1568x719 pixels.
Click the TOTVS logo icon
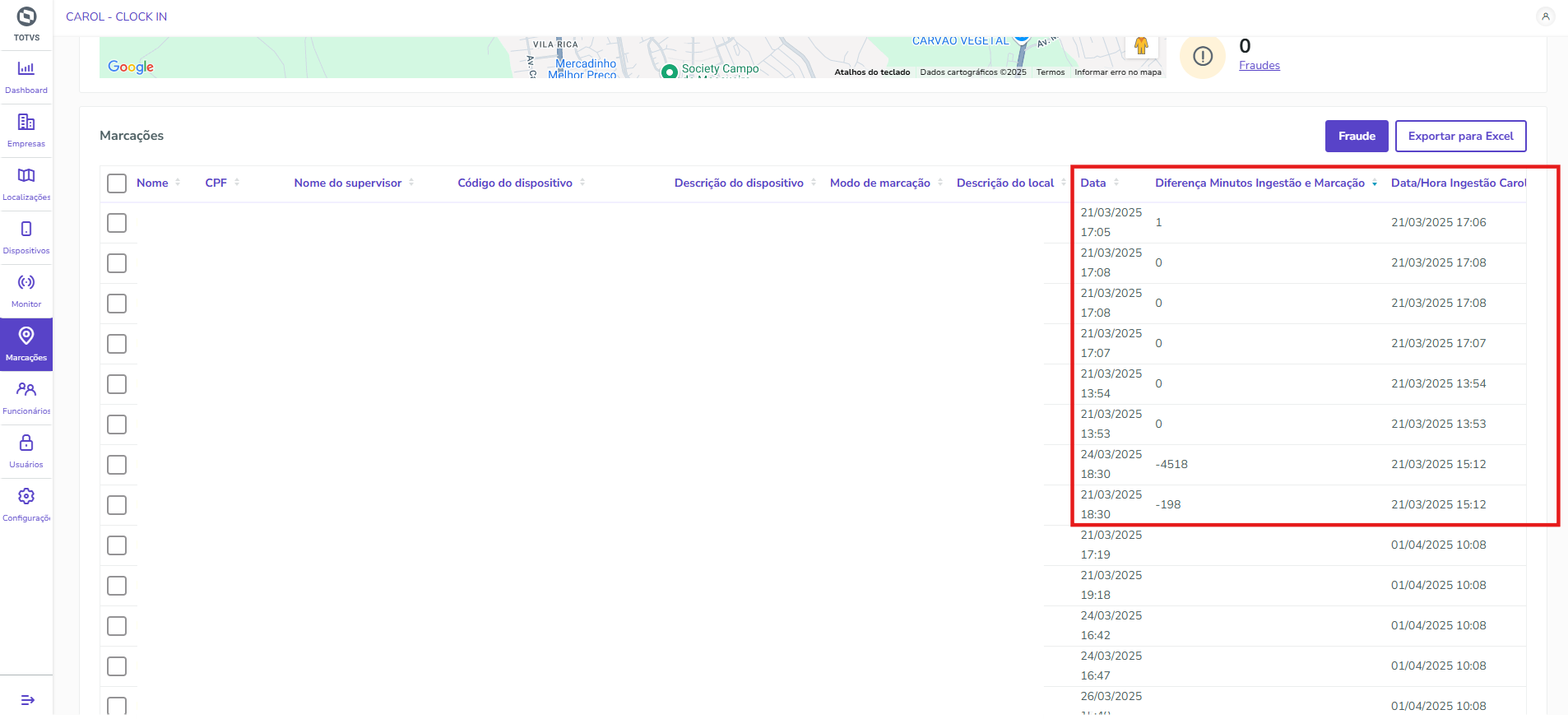click(26, 17)
